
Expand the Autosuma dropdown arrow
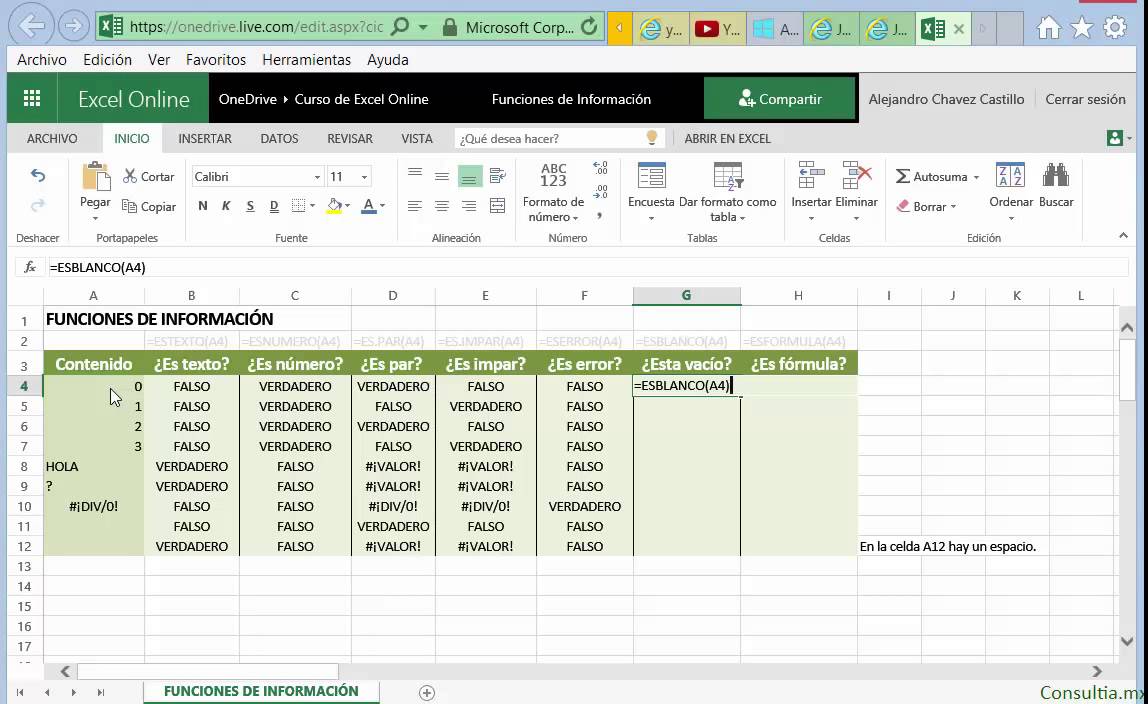click(x=976, y=177)
